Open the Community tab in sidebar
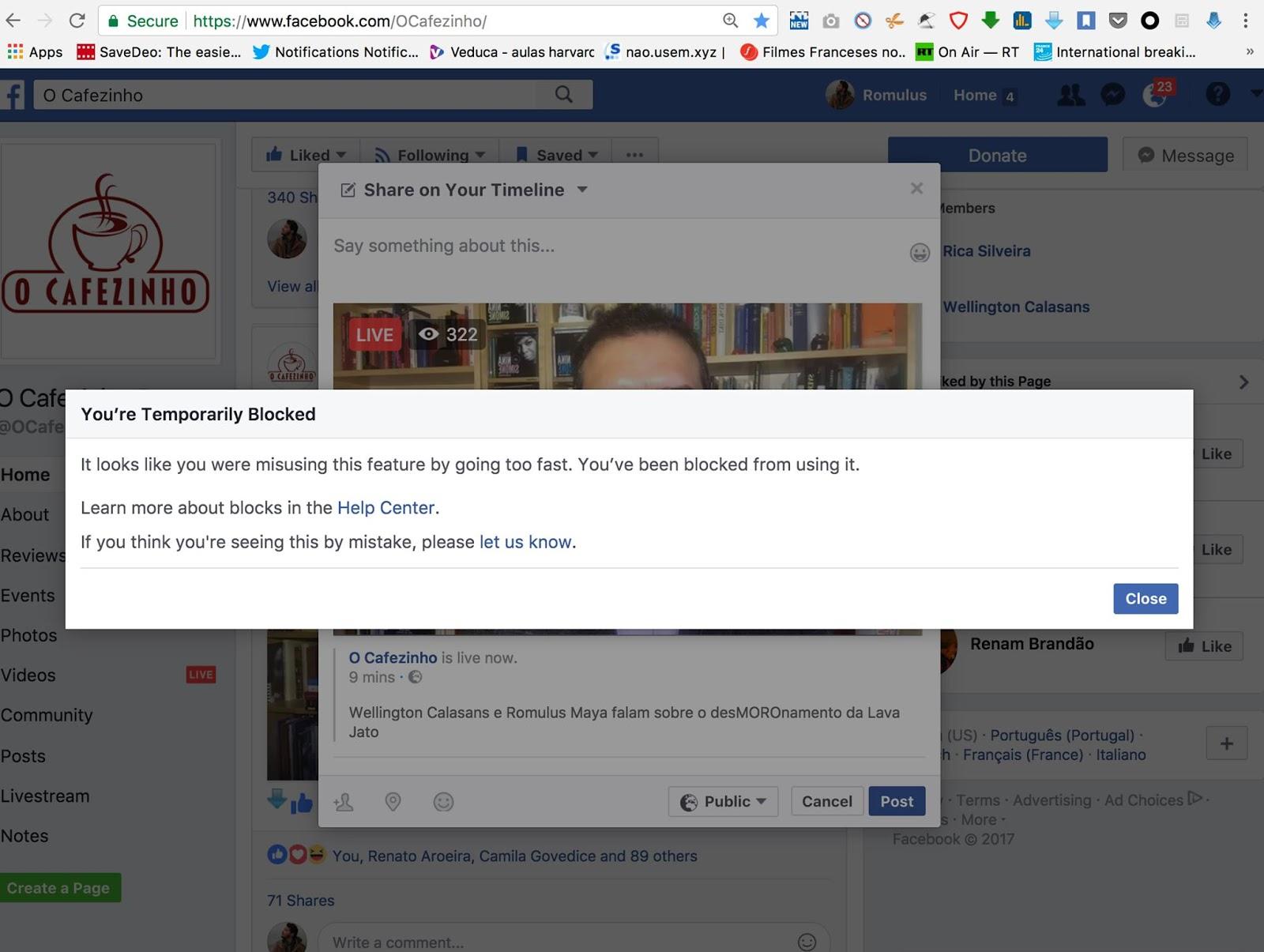This screenshot has height=952, width=1264. tap(47, 715)
